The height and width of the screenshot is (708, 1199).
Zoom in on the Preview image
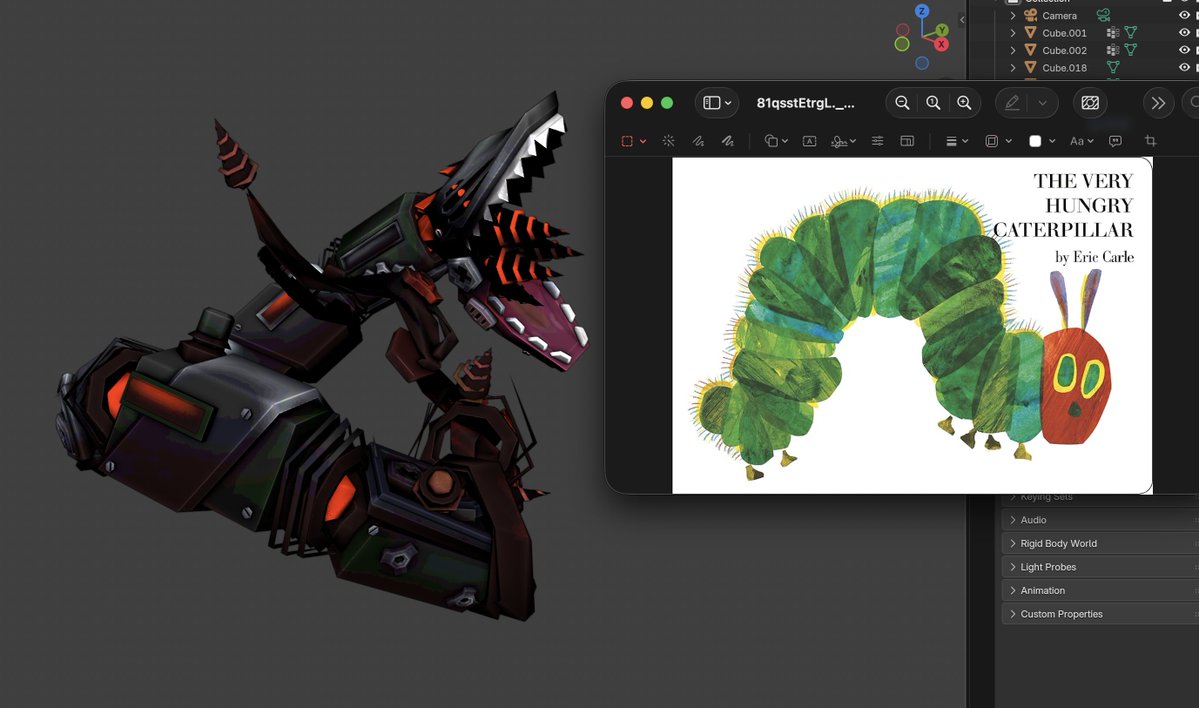point(964,102)
